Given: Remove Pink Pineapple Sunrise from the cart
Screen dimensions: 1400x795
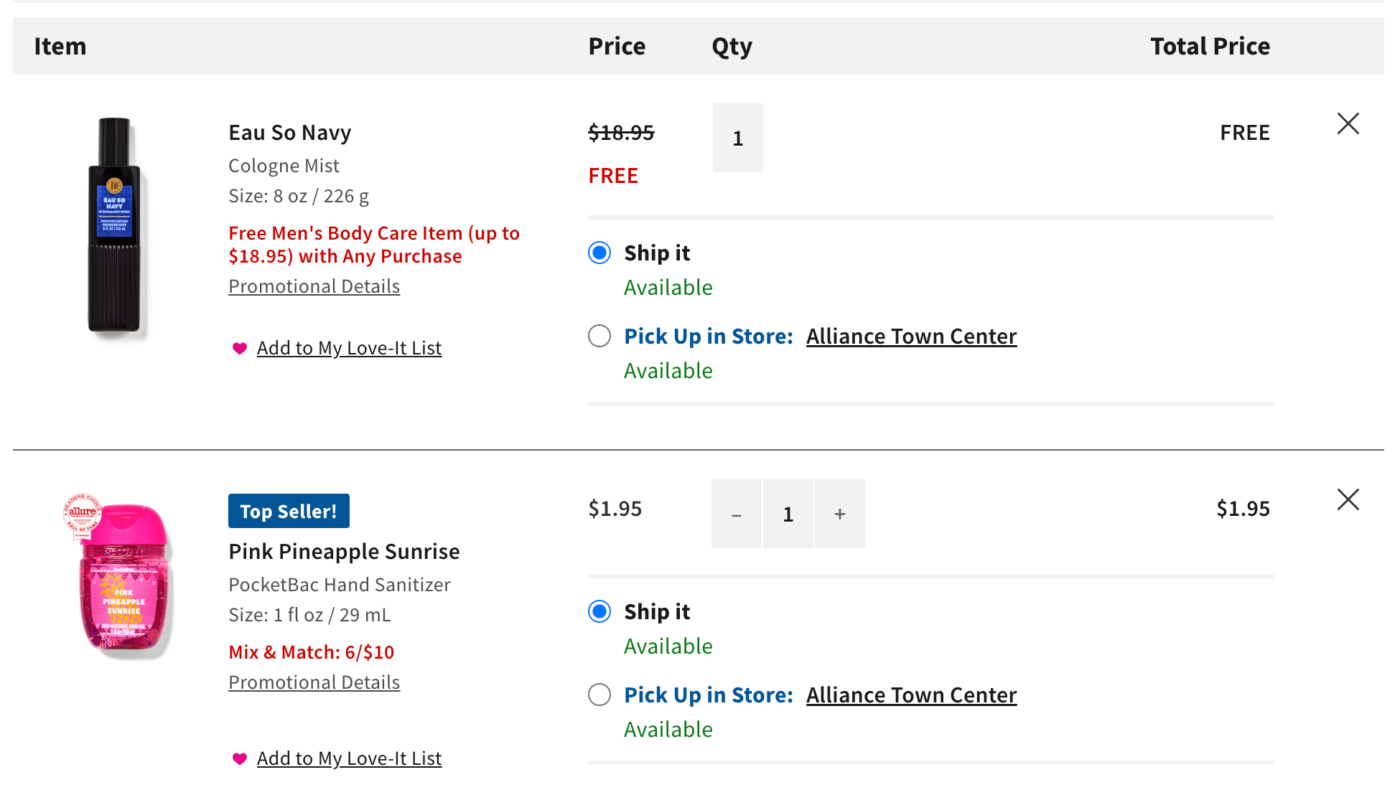Looking at the screenshot, I should (1347, 498).
